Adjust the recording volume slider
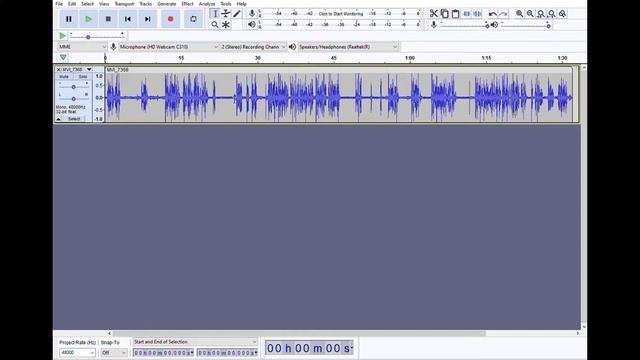 464,25
